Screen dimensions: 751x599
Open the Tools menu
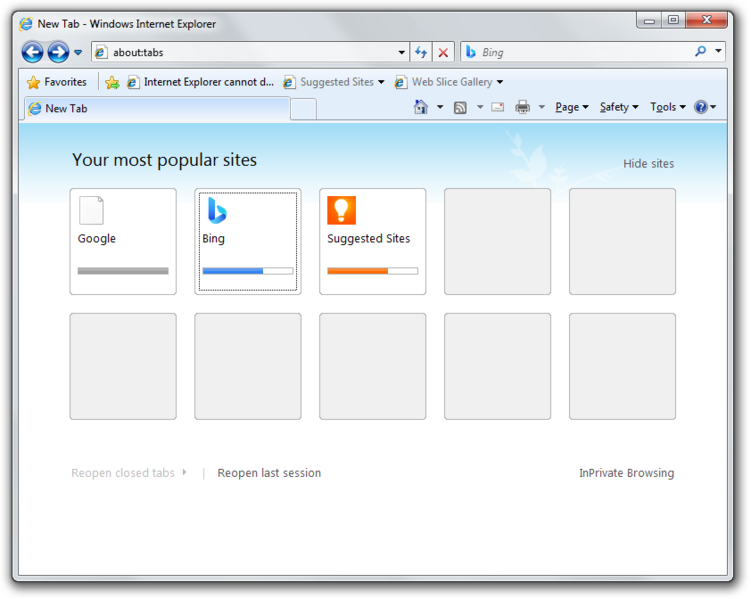click(668, 107)
